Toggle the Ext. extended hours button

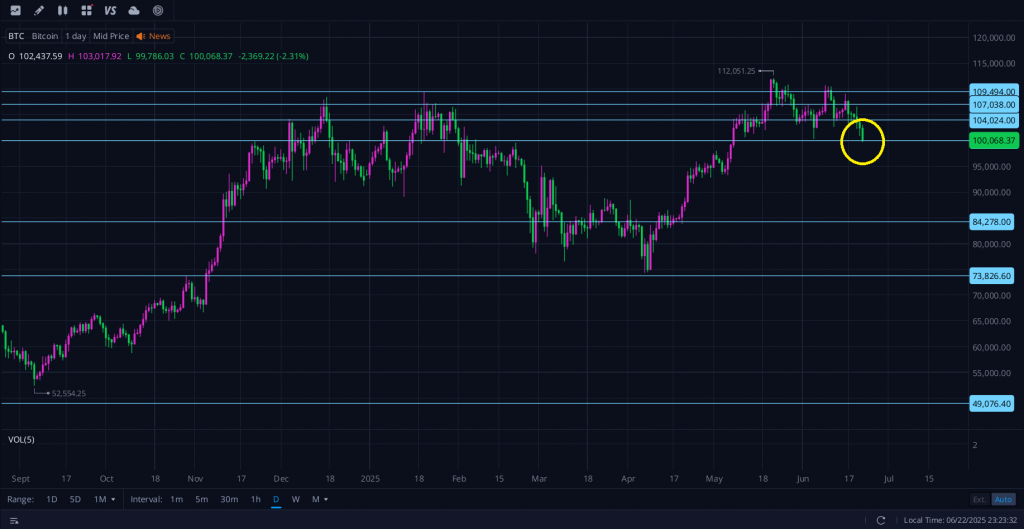[x=979, y=499]
